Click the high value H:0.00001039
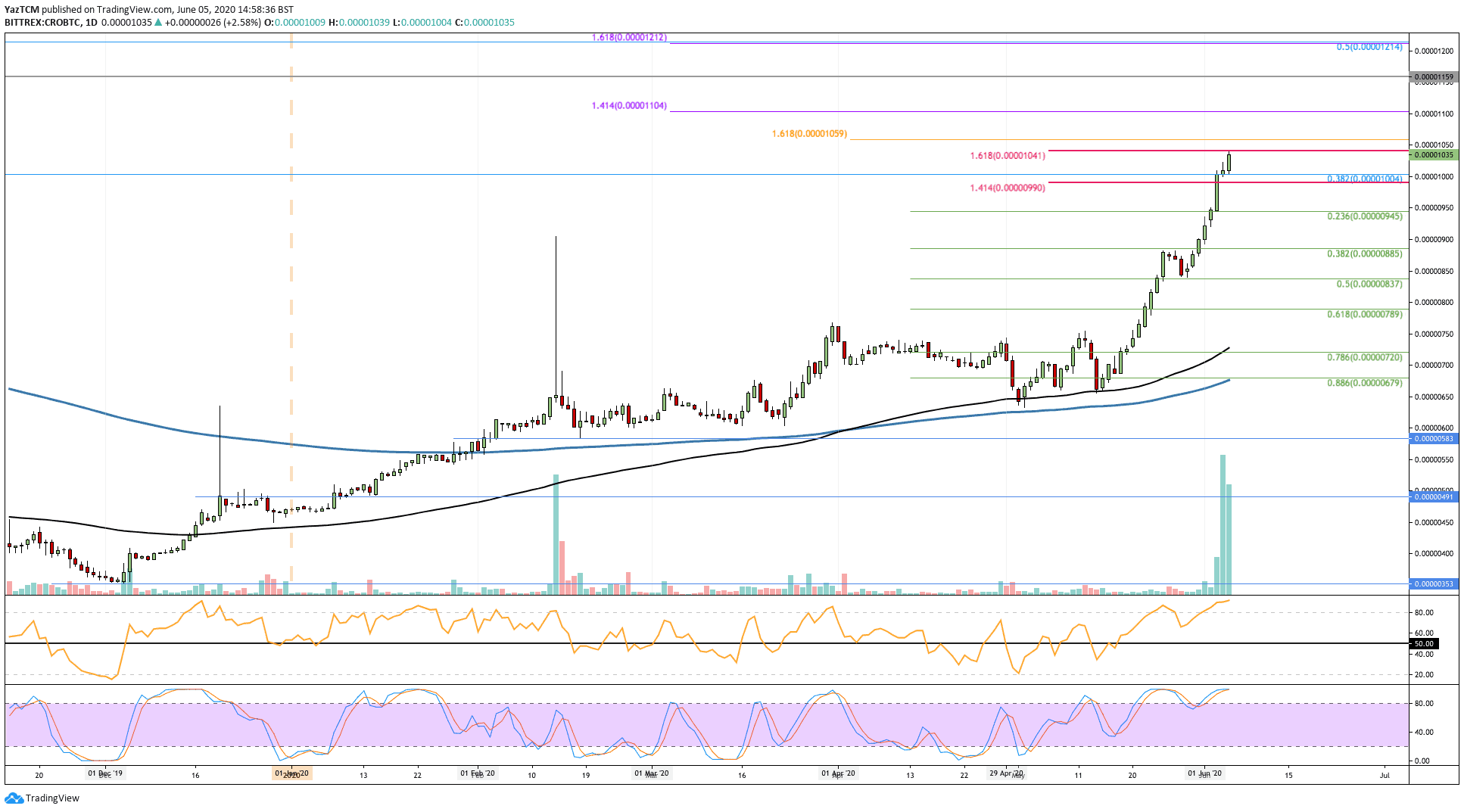The image size is (1464, 812). (359, 23)
